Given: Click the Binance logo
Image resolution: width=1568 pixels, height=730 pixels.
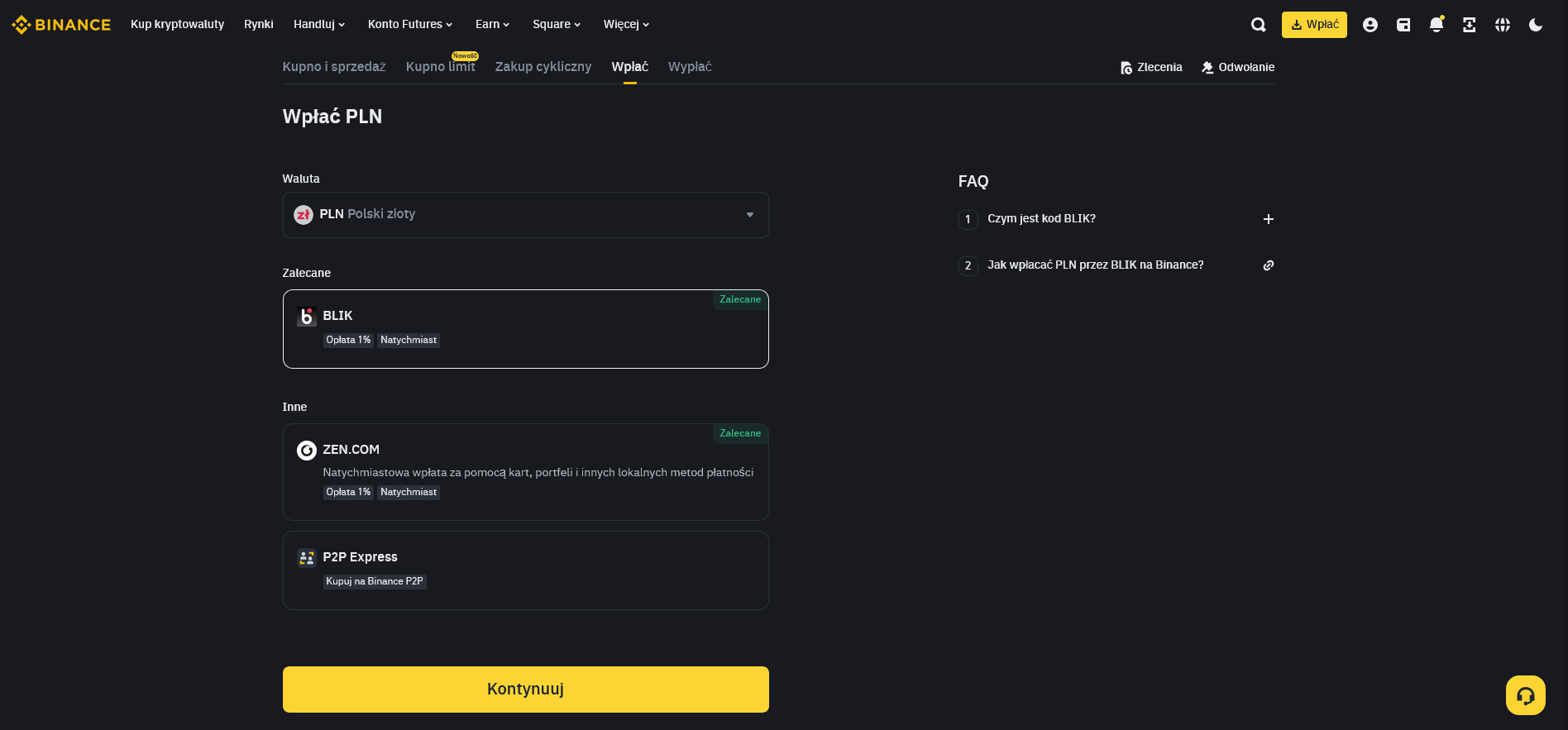Looking at the screenshot, I should coord(61,25).
